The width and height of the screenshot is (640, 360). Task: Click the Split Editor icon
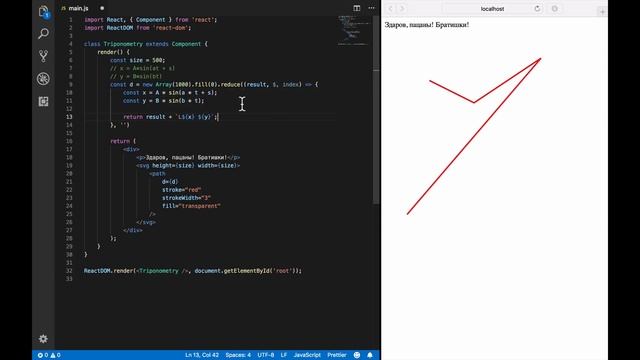pos(357,8)
